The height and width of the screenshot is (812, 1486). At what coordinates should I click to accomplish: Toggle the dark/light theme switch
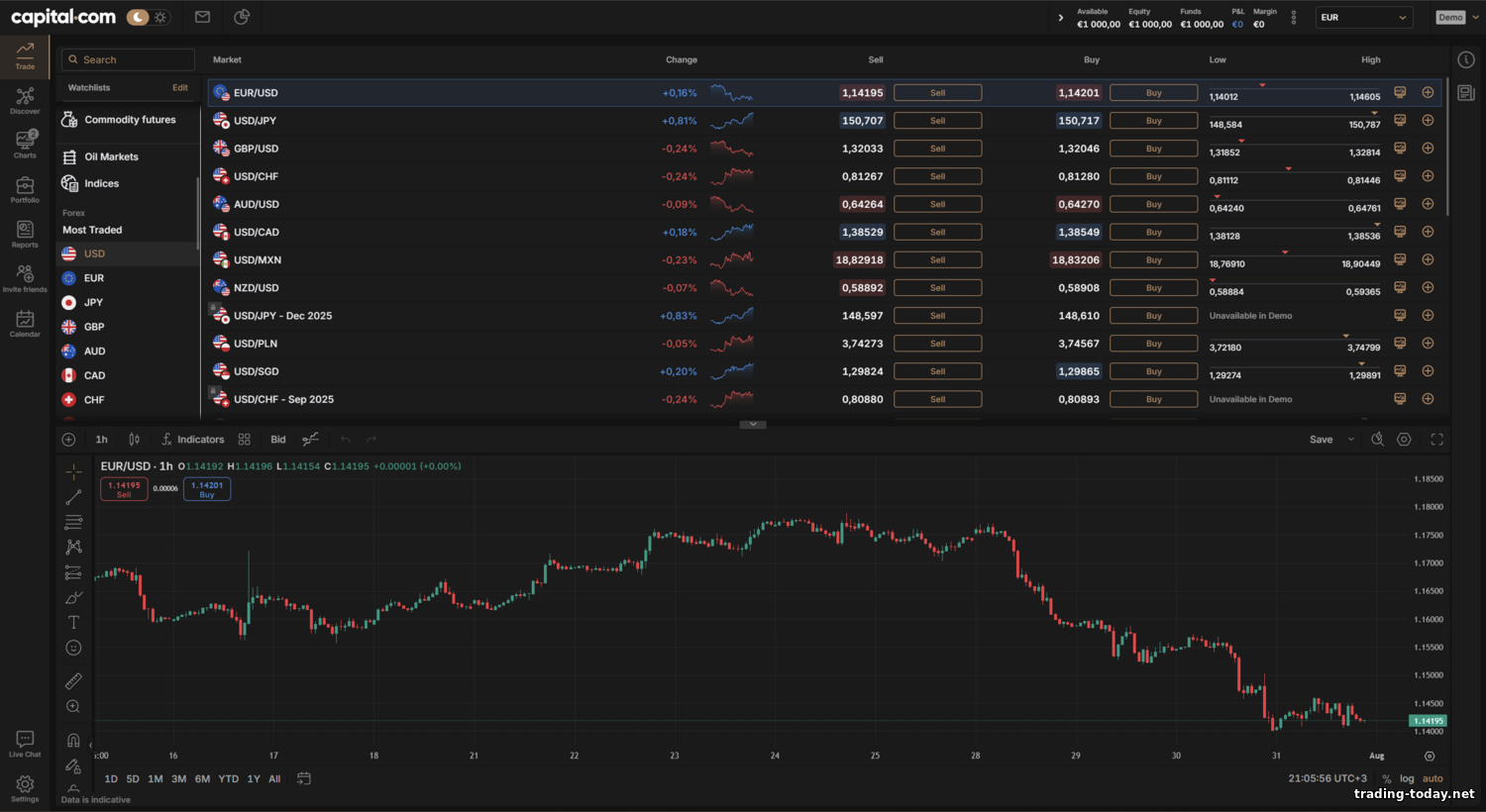coord(148,17)
